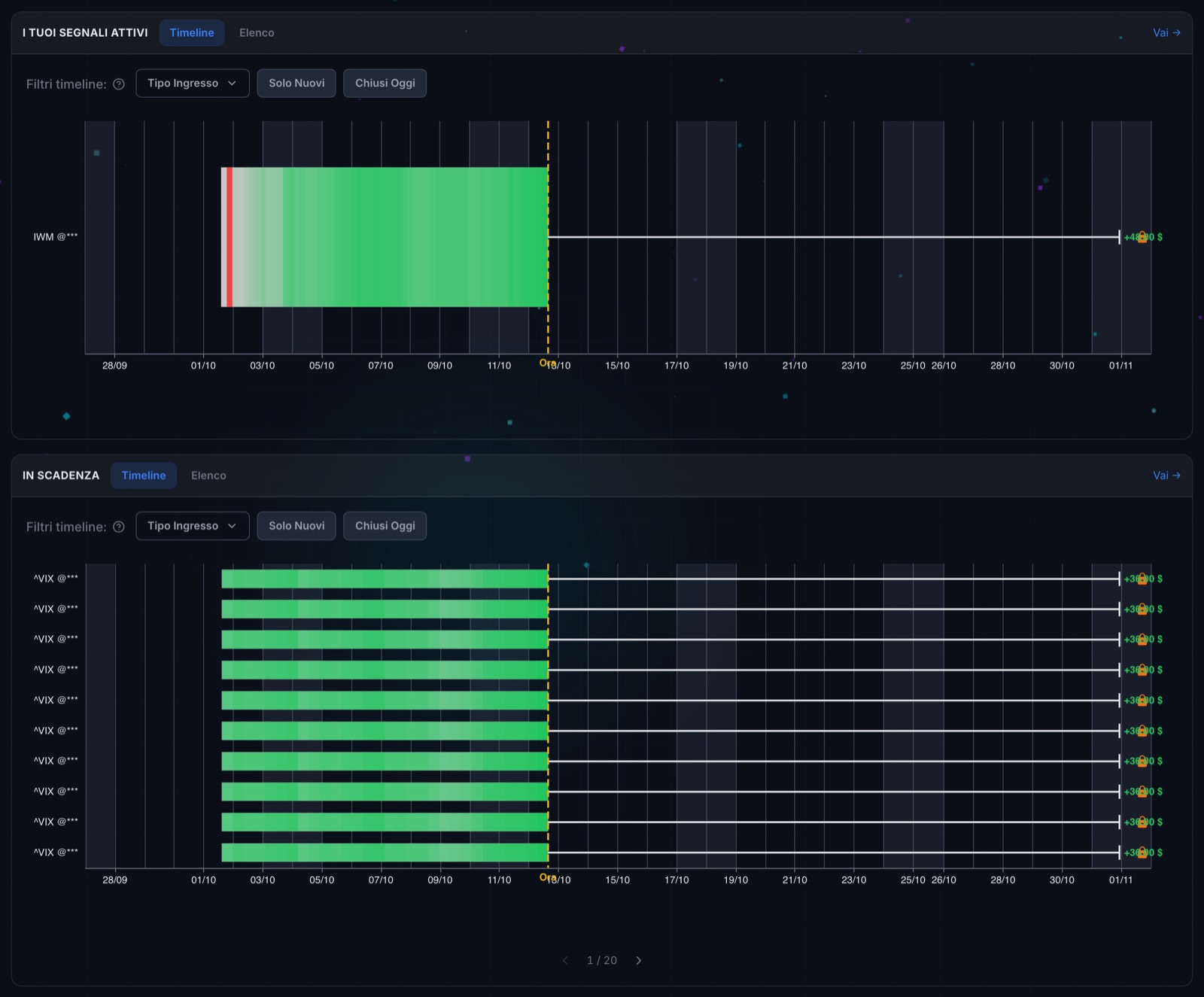Toggle Chiusi Oggi filter in Segnali Attivi panel

tap(385, 84)
